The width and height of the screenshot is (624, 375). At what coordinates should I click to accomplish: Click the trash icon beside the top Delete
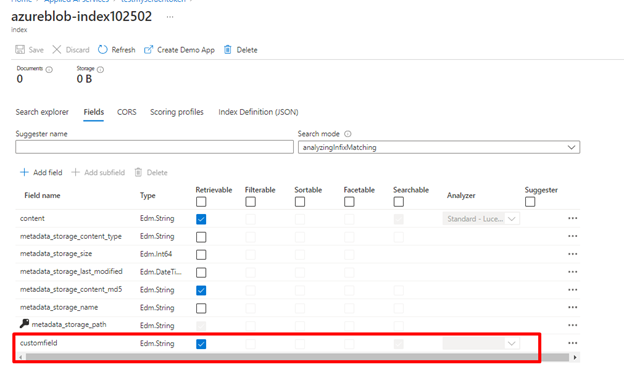[228, 50]
